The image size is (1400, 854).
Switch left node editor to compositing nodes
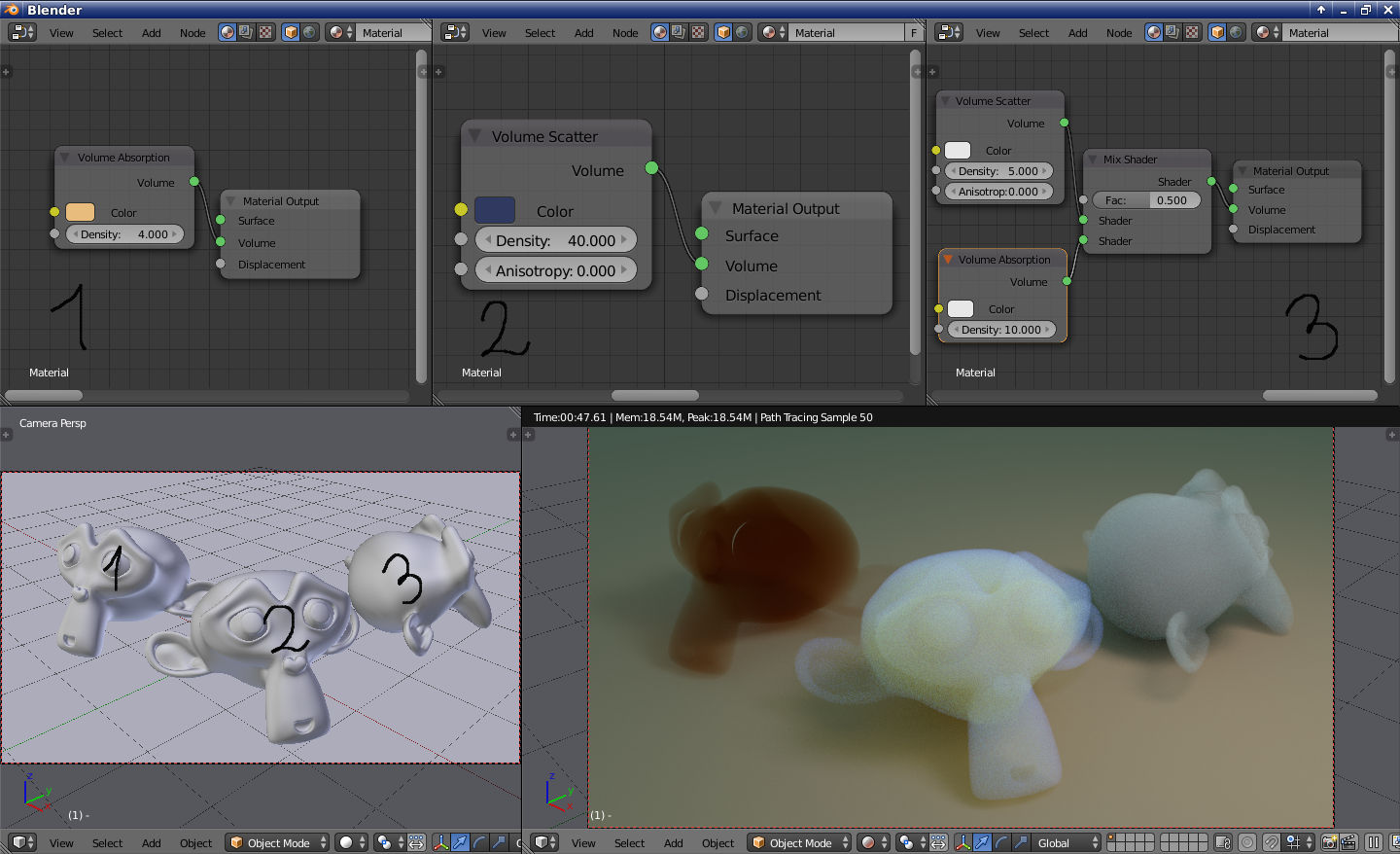pos(245,32)
